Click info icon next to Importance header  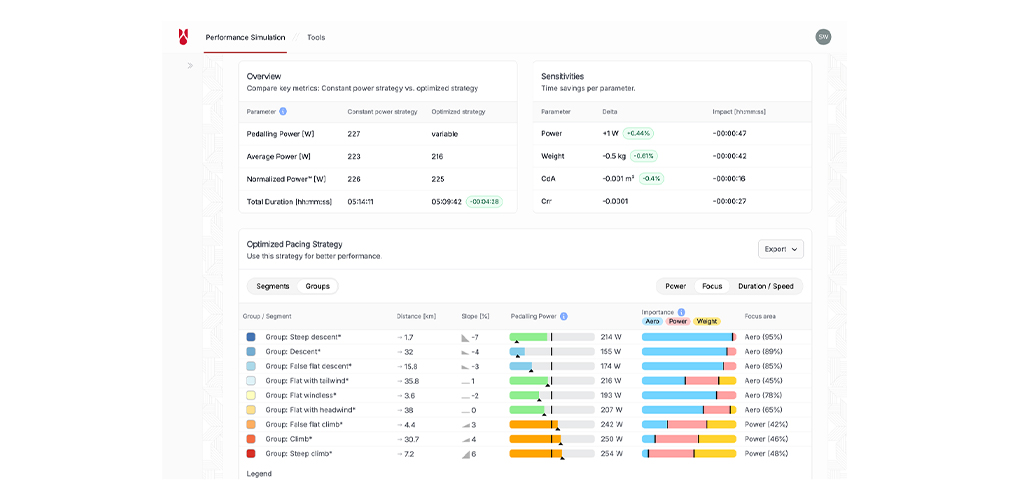681,312
